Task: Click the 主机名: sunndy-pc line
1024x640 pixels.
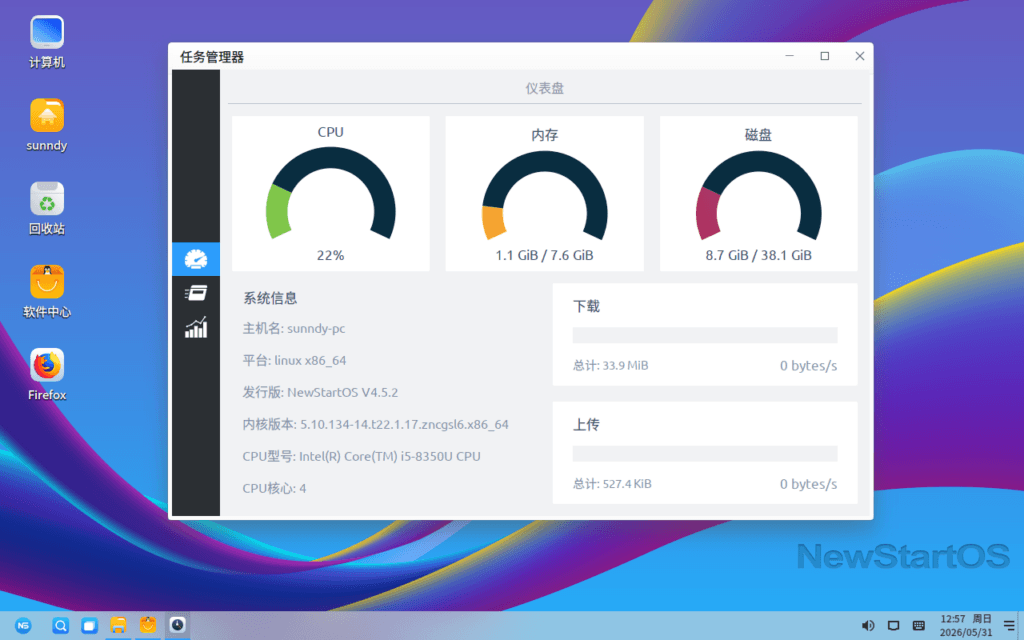Action: [x=294, y=328]
